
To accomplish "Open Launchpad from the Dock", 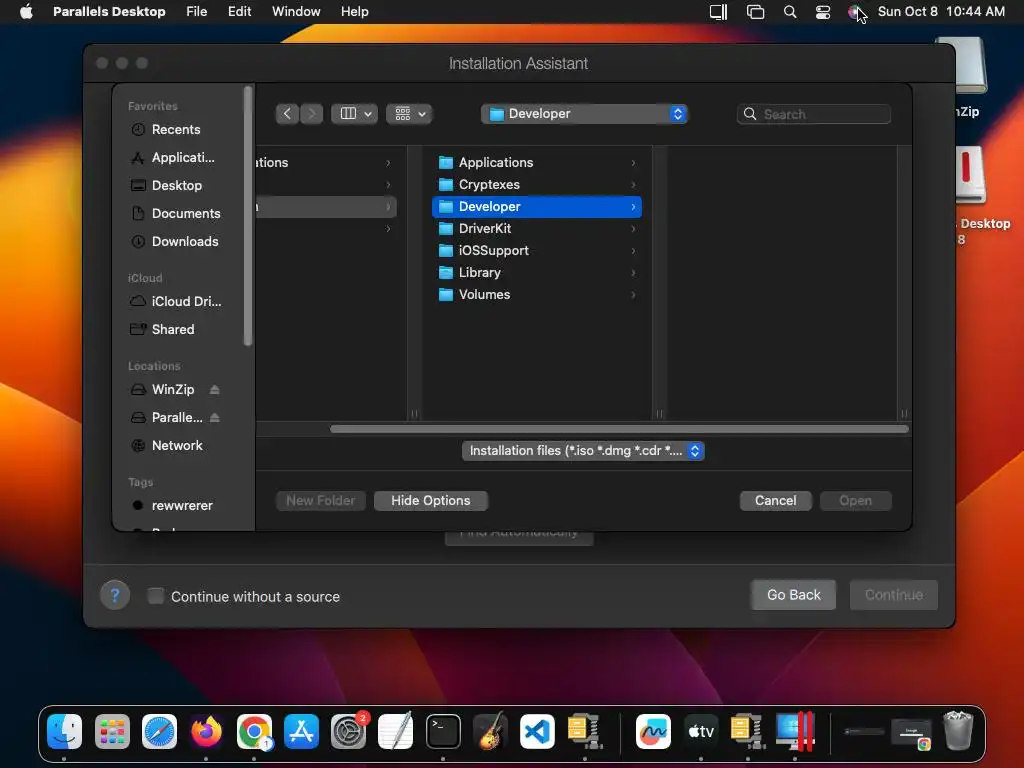I will [x=112, y=731].
